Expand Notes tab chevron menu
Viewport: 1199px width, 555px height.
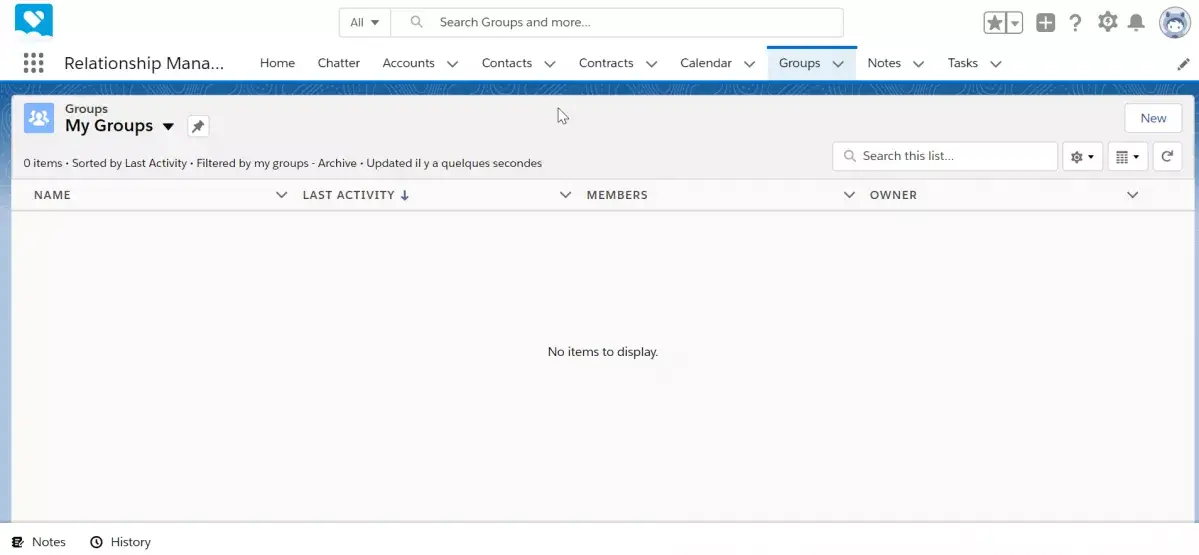tap(918, 64)
